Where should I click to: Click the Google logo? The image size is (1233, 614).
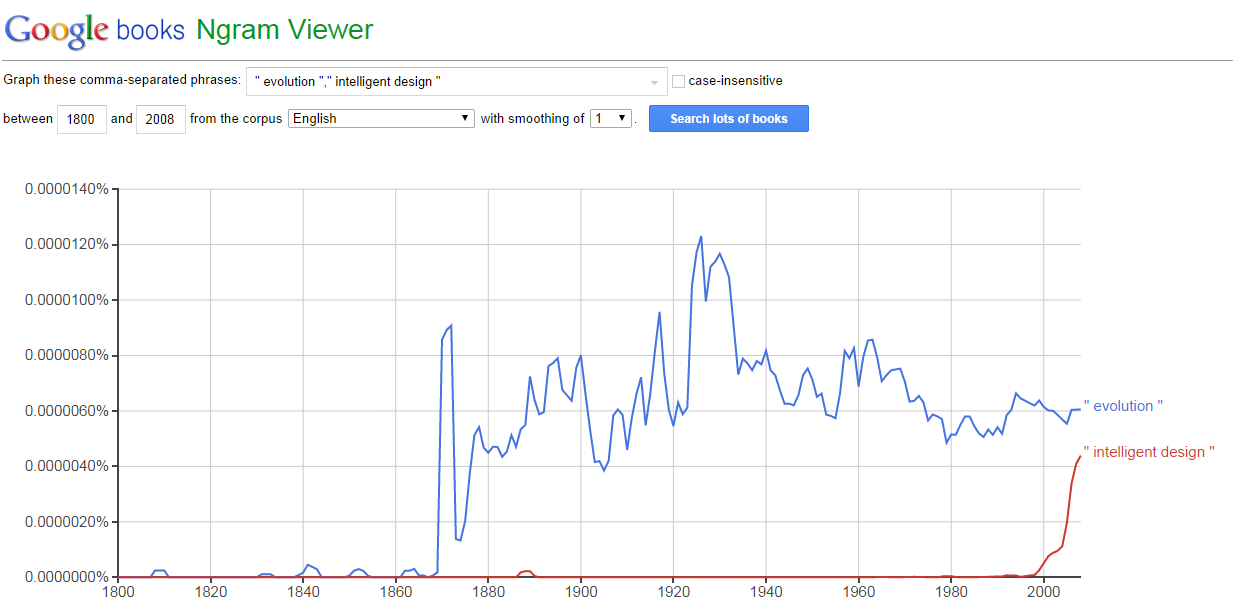[56, 30]
